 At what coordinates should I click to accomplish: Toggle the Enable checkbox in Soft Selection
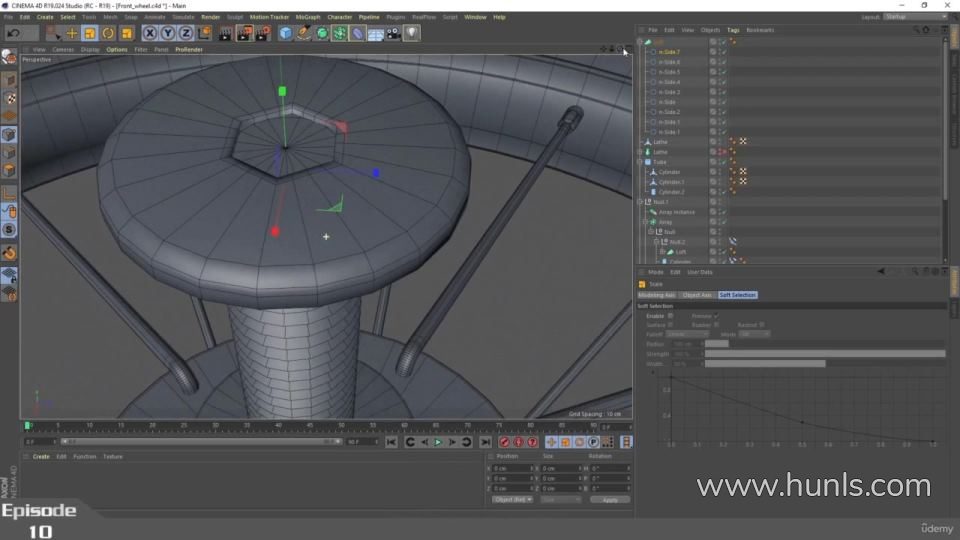(x=670, y=316)
